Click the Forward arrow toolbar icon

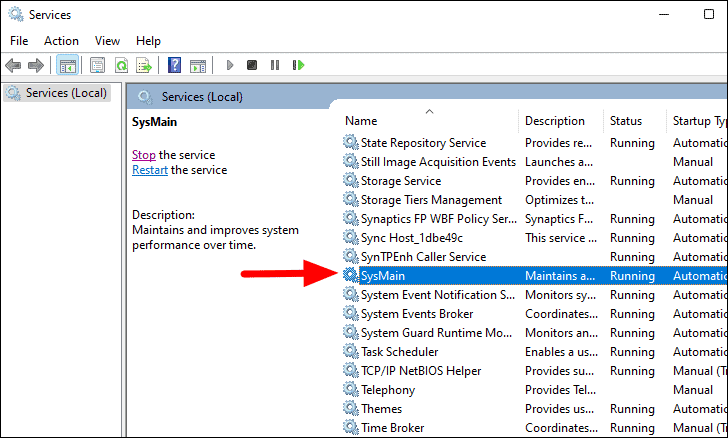(x=36, y=65)
